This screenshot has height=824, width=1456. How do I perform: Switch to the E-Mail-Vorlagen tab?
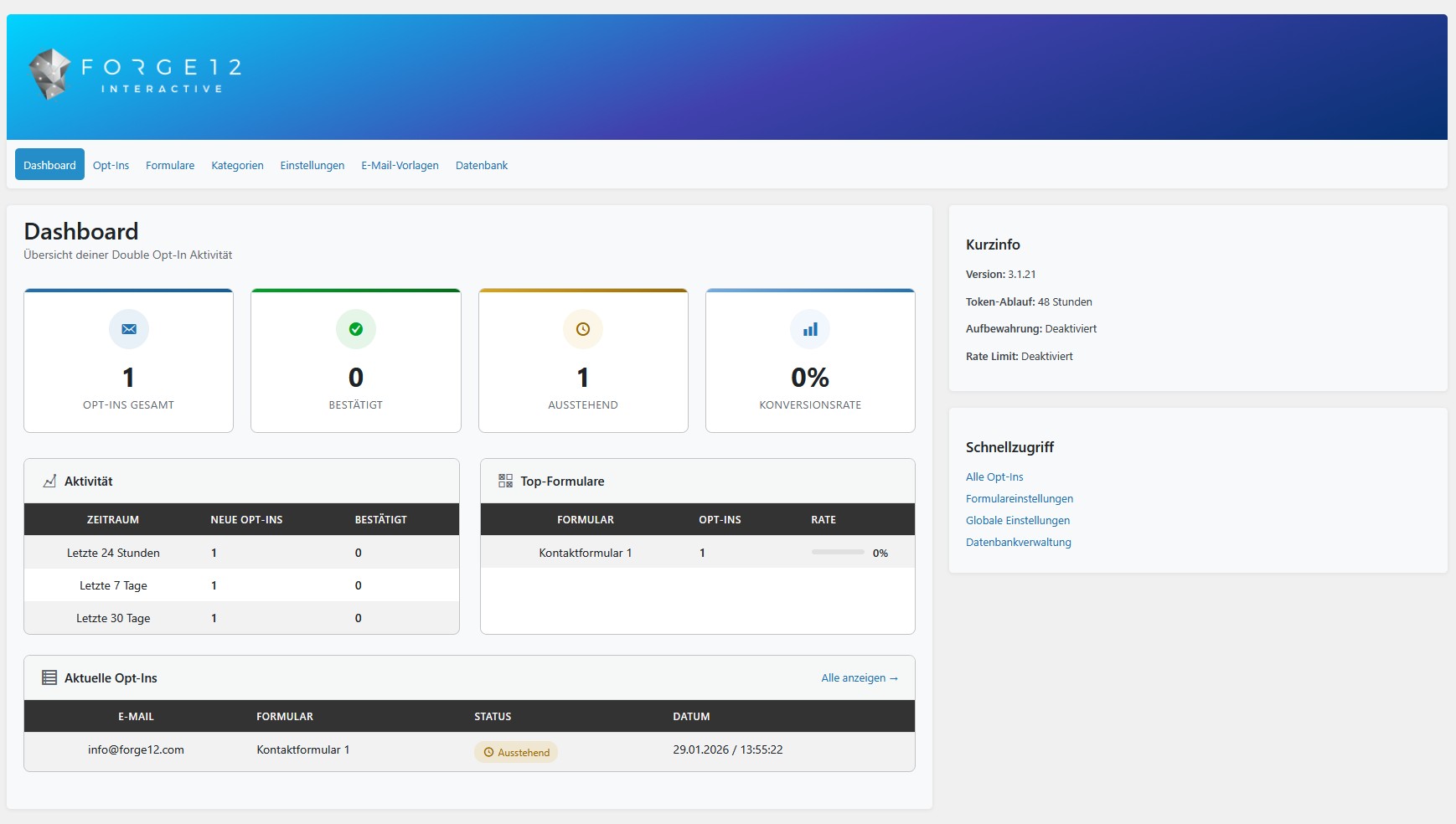pos(400,165)
